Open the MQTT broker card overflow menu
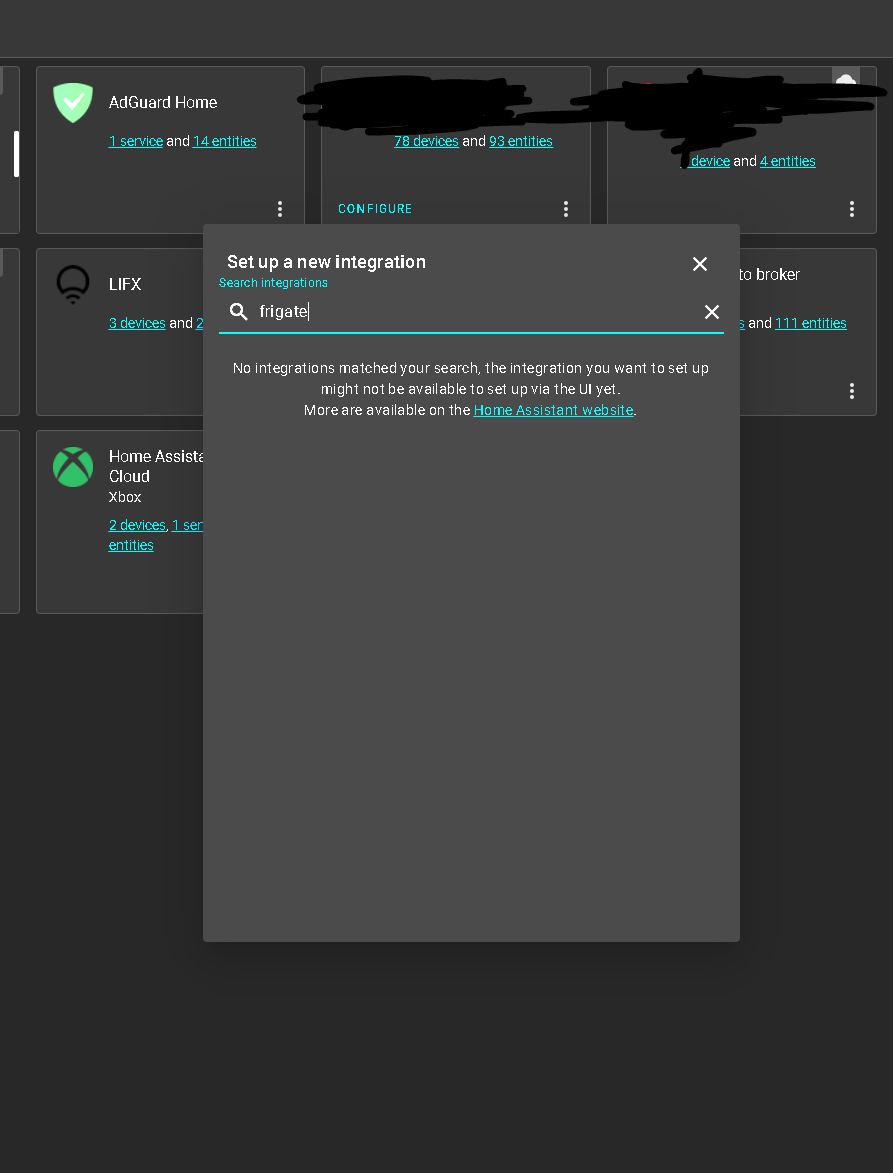 (852, 391)
